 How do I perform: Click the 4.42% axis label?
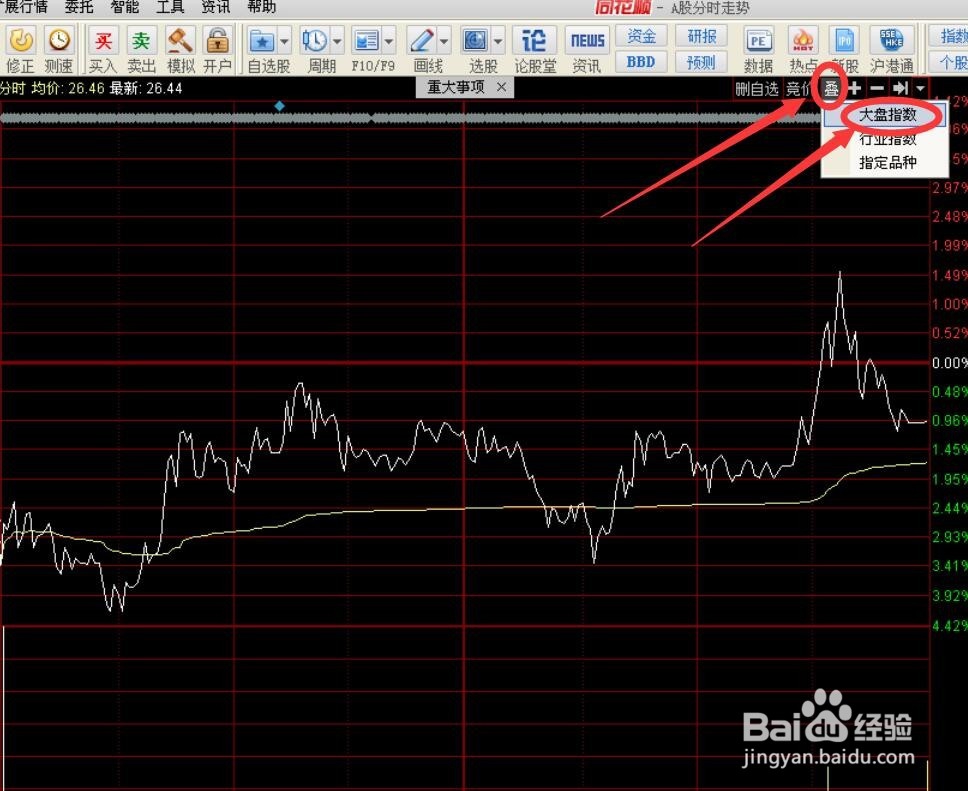click(x=949, y=626)
